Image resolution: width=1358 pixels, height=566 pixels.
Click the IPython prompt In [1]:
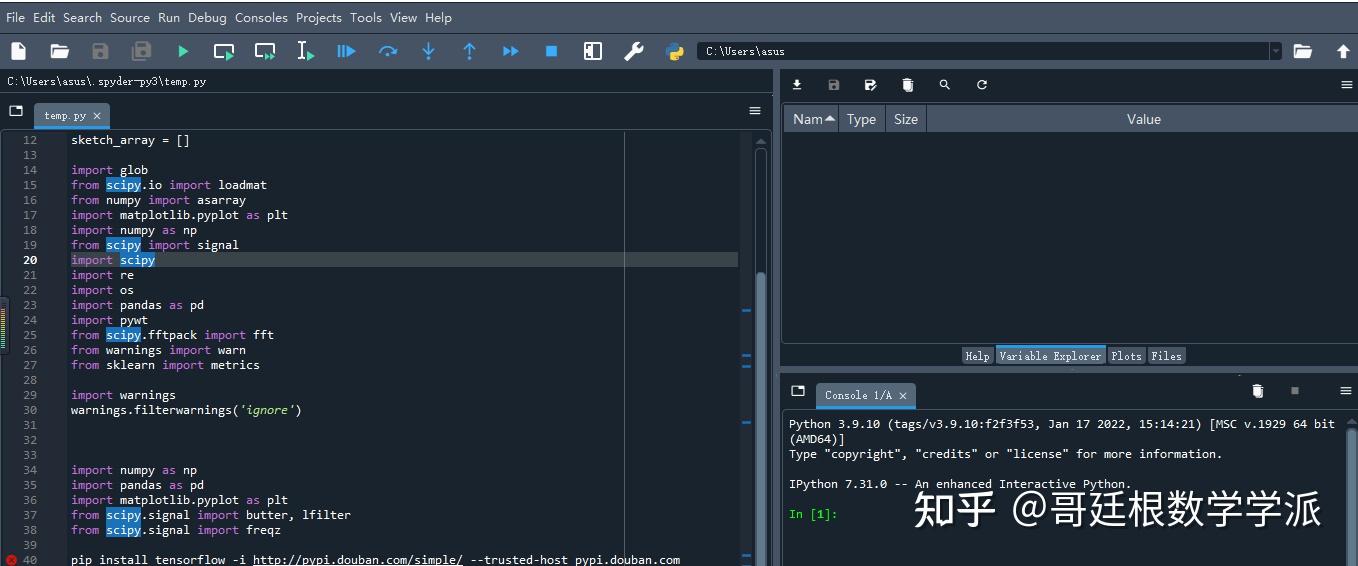tap(811, 514)
